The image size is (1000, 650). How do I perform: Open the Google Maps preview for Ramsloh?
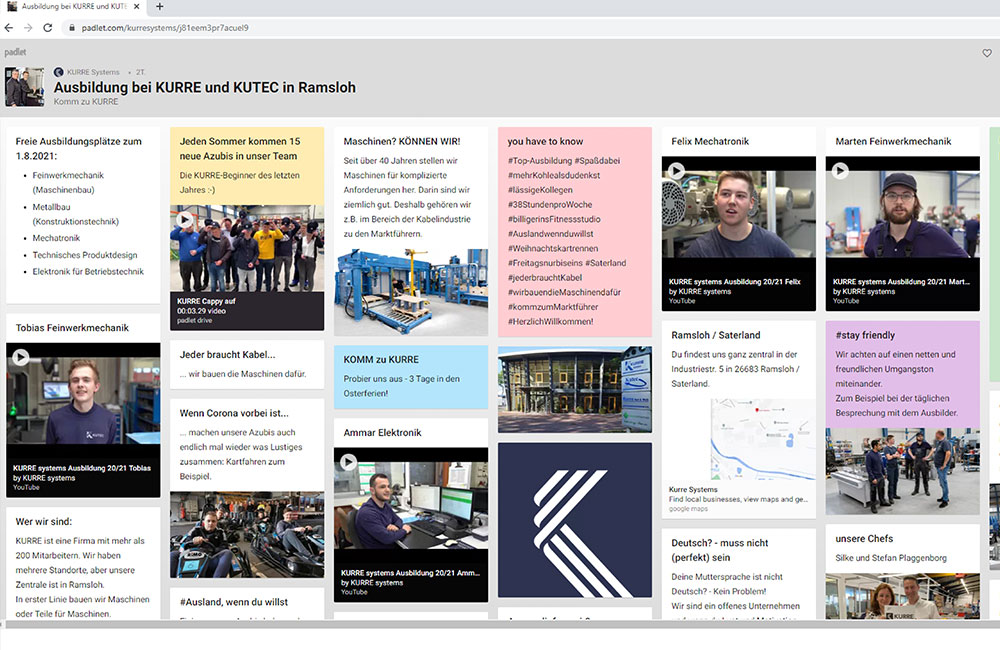coord(763,439)
